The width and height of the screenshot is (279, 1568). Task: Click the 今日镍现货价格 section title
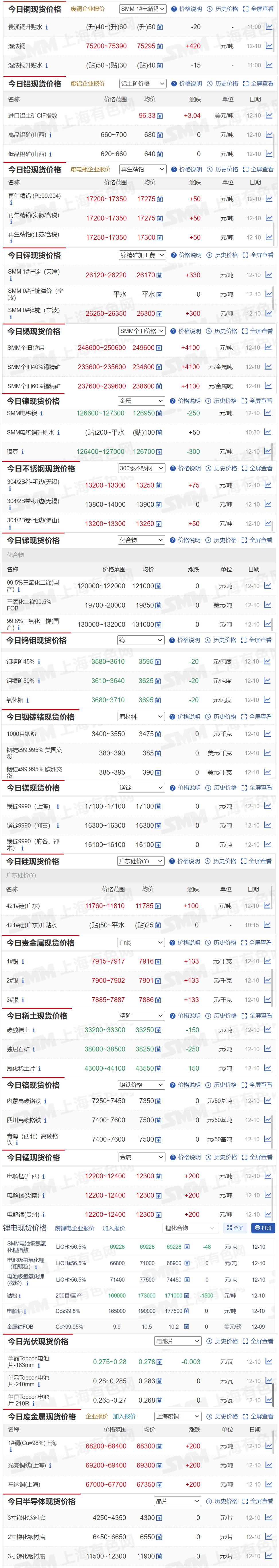(34, 401)
